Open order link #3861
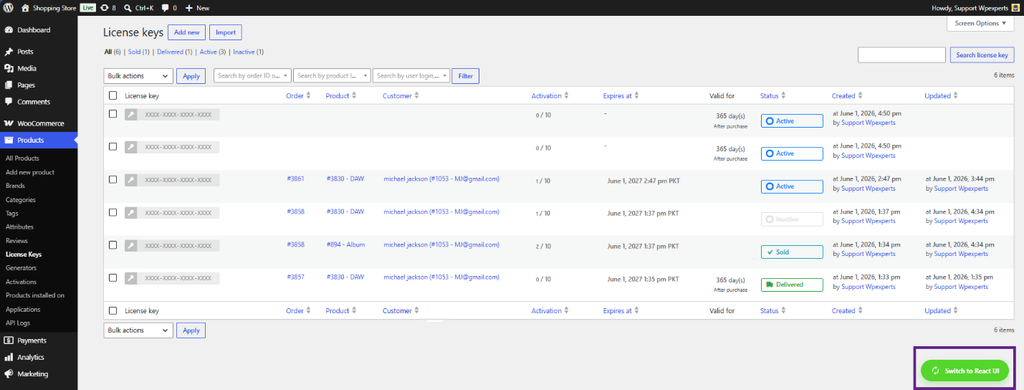This screenshot has width=1024, height=390. pos(295,178)
